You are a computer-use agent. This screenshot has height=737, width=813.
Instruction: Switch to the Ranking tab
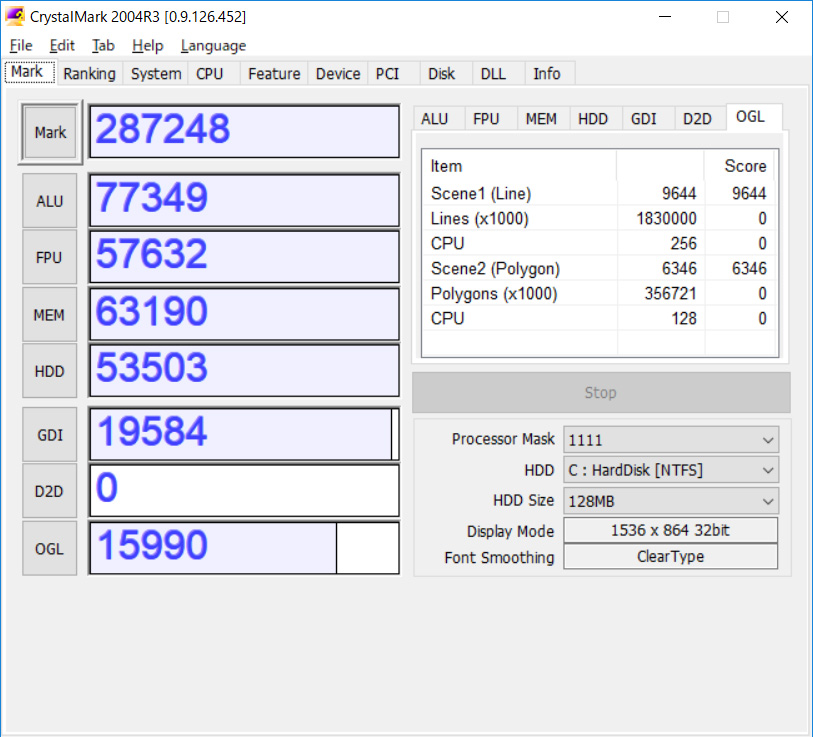pos(89,73)
